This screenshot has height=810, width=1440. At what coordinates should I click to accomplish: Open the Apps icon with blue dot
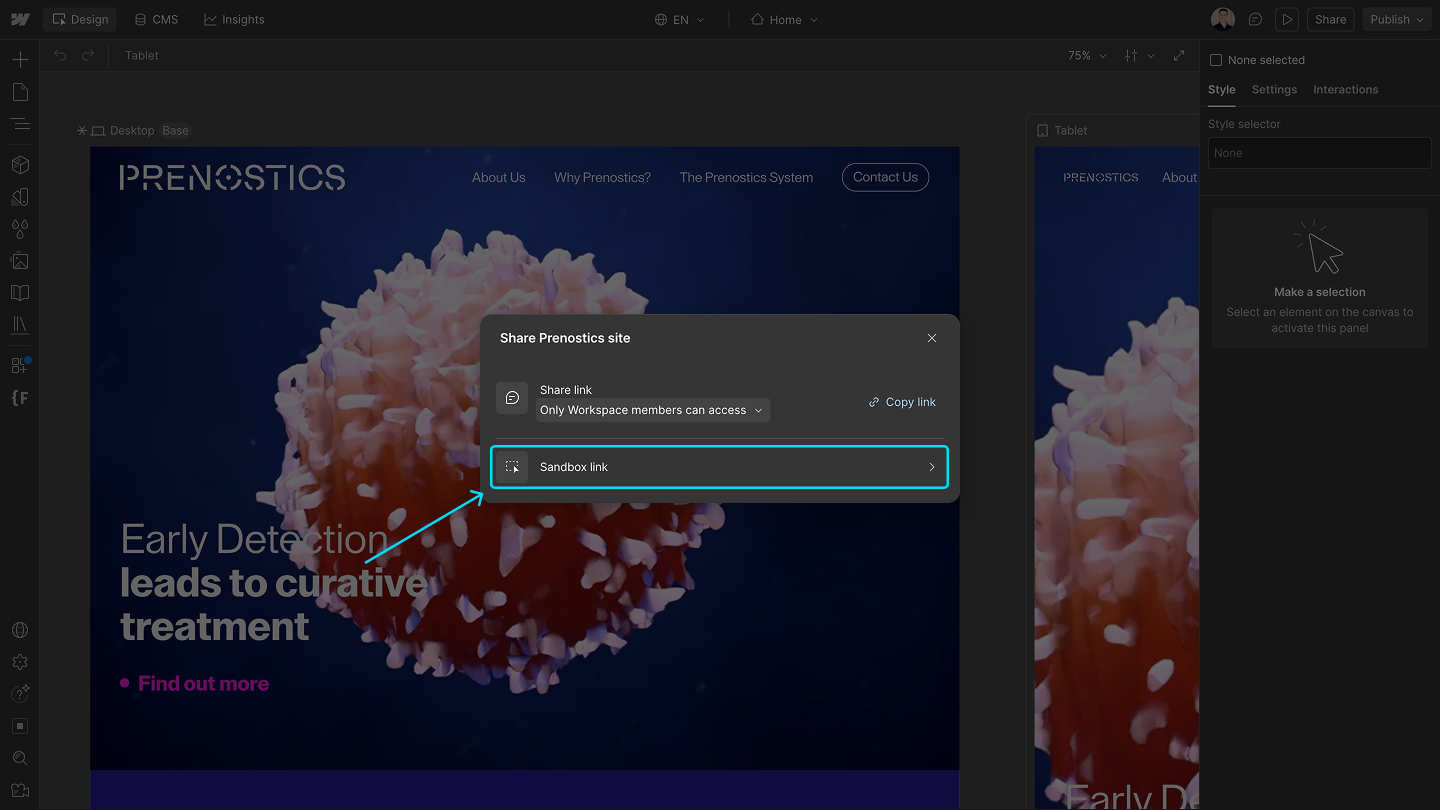[x=20, y=365]
